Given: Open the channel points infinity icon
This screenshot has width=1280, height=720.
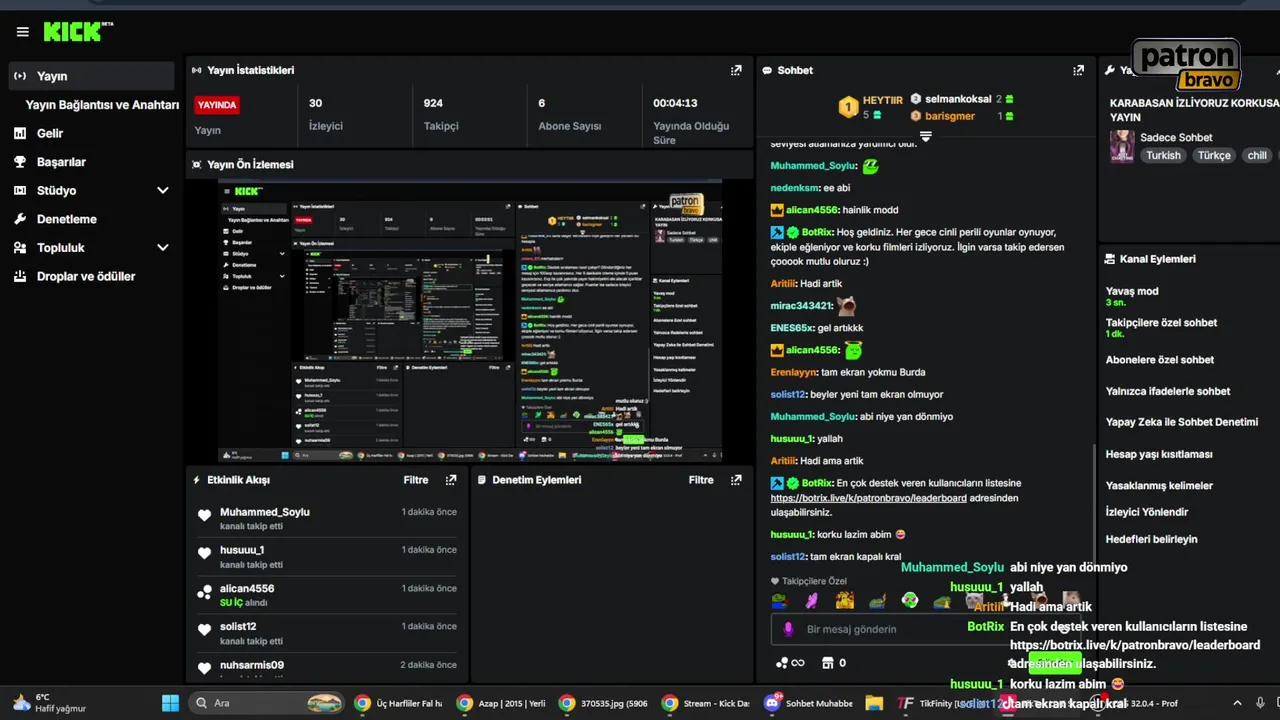Looking at the screenshot, I should point(789,662).
